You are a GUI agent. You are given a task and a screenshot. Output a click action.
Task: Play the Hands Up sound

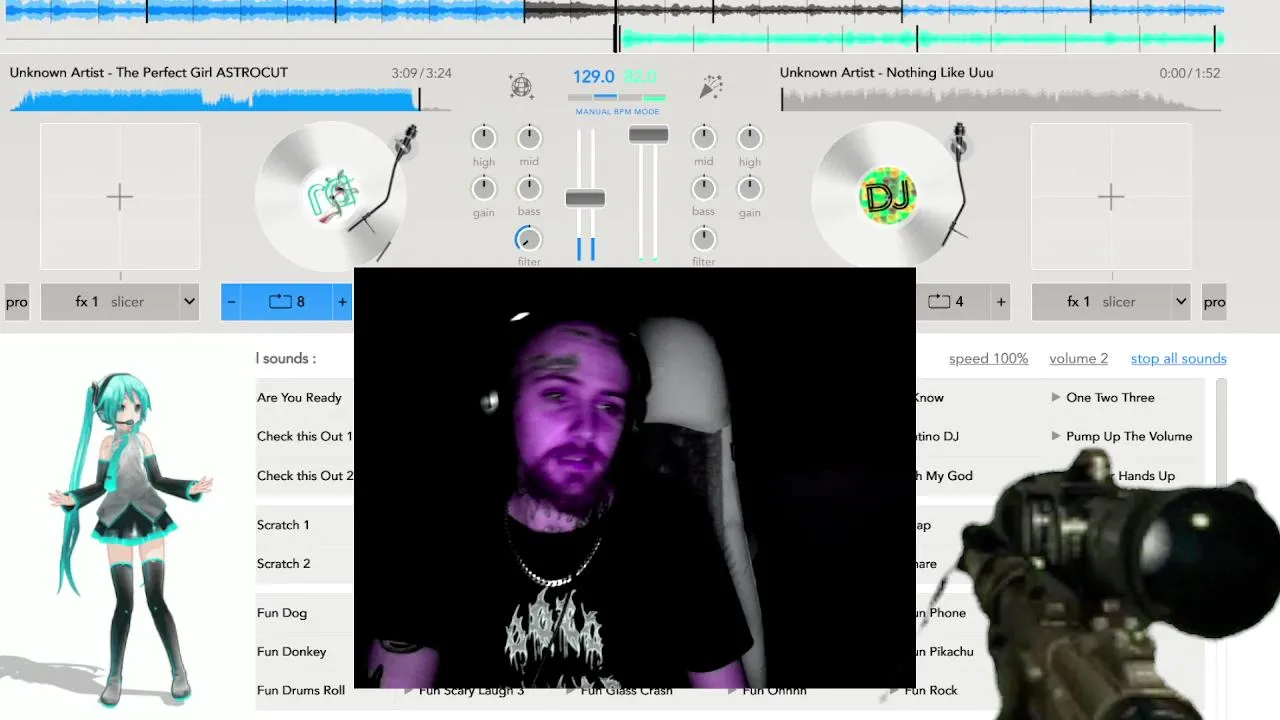click(1146, 476)
